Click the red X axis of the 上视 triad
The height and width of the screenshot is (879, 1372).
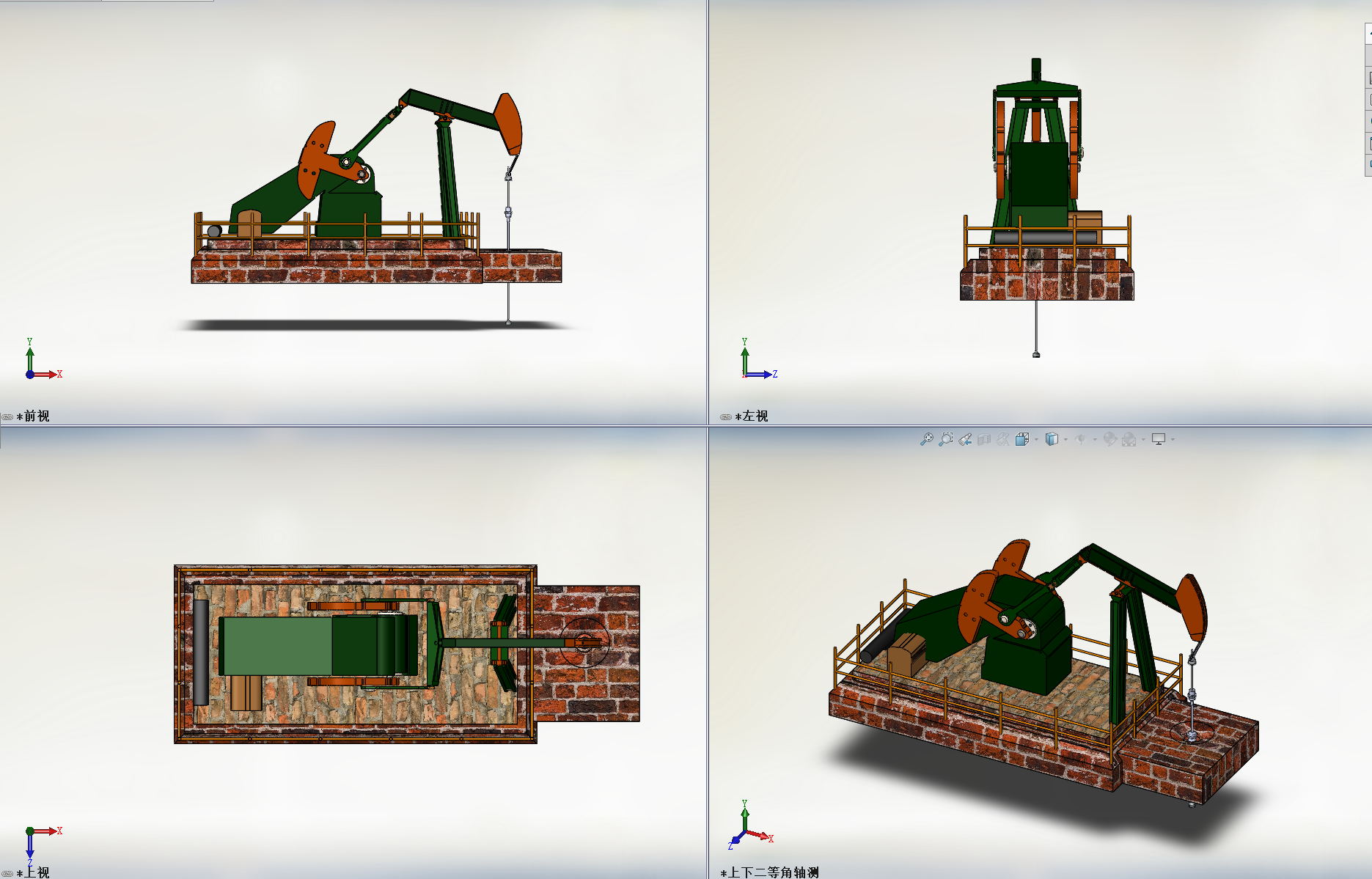point(47,831)
